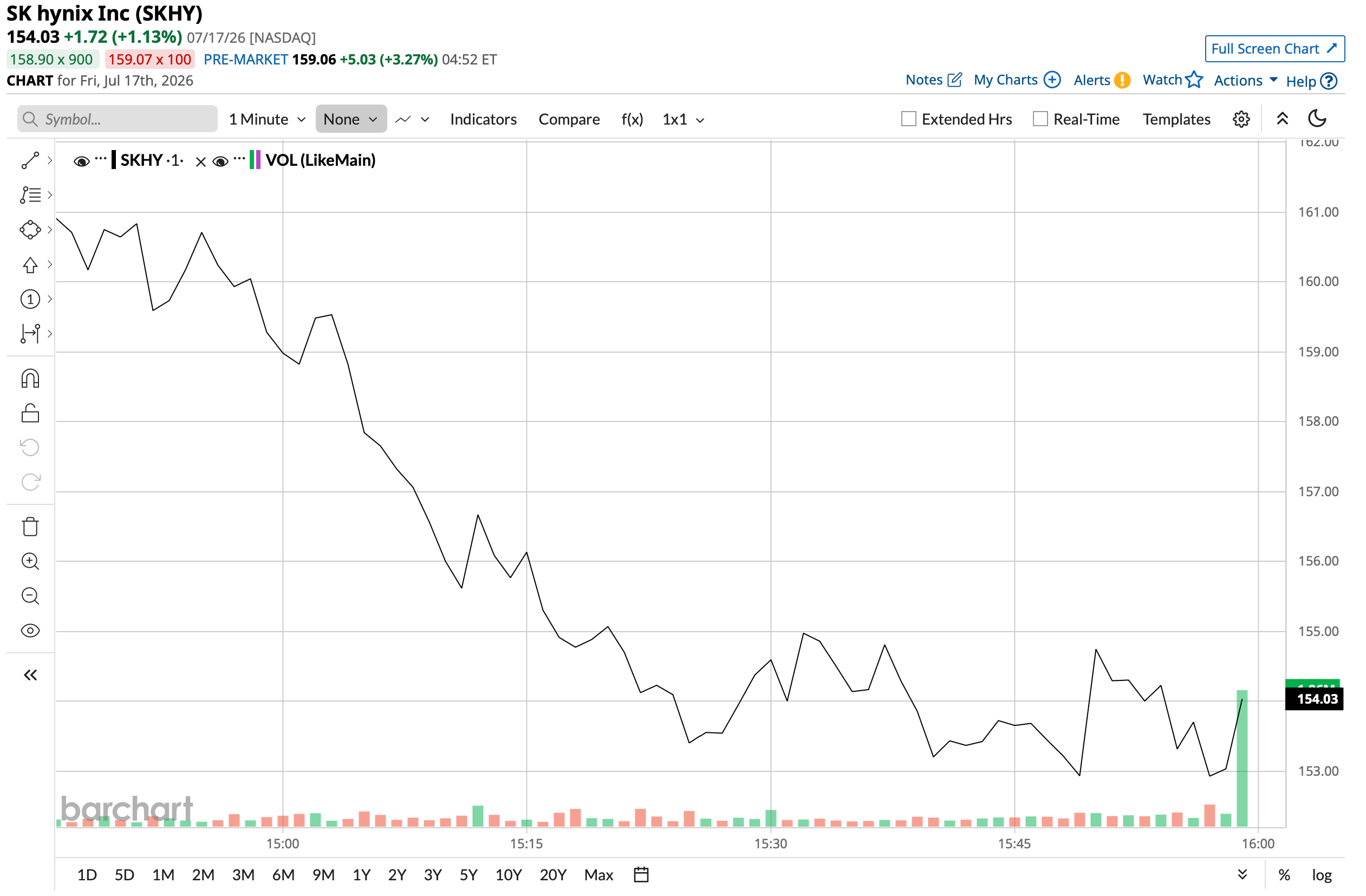The width and height of the screenshot is (1366, 896).
Task: Expand shapes tool options chevron
Action: point(50,231)
